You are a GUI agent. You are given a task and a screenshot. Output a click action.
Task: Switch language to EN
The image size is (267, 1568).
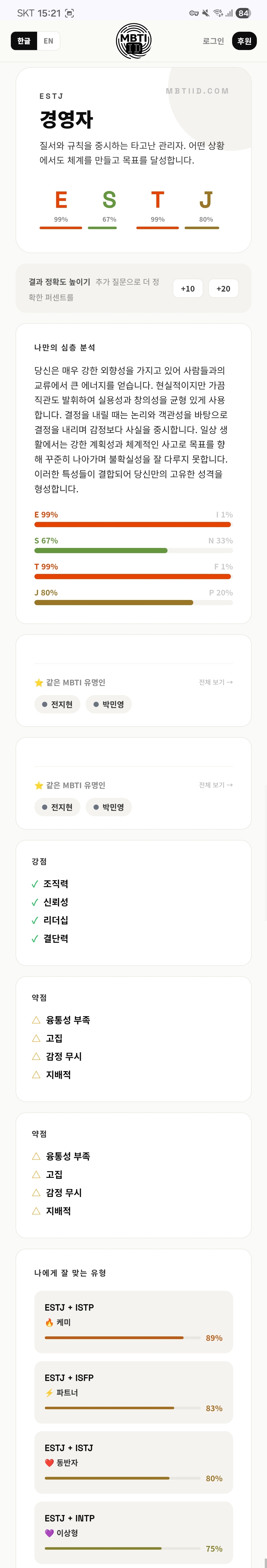click(x=49, y=41)
